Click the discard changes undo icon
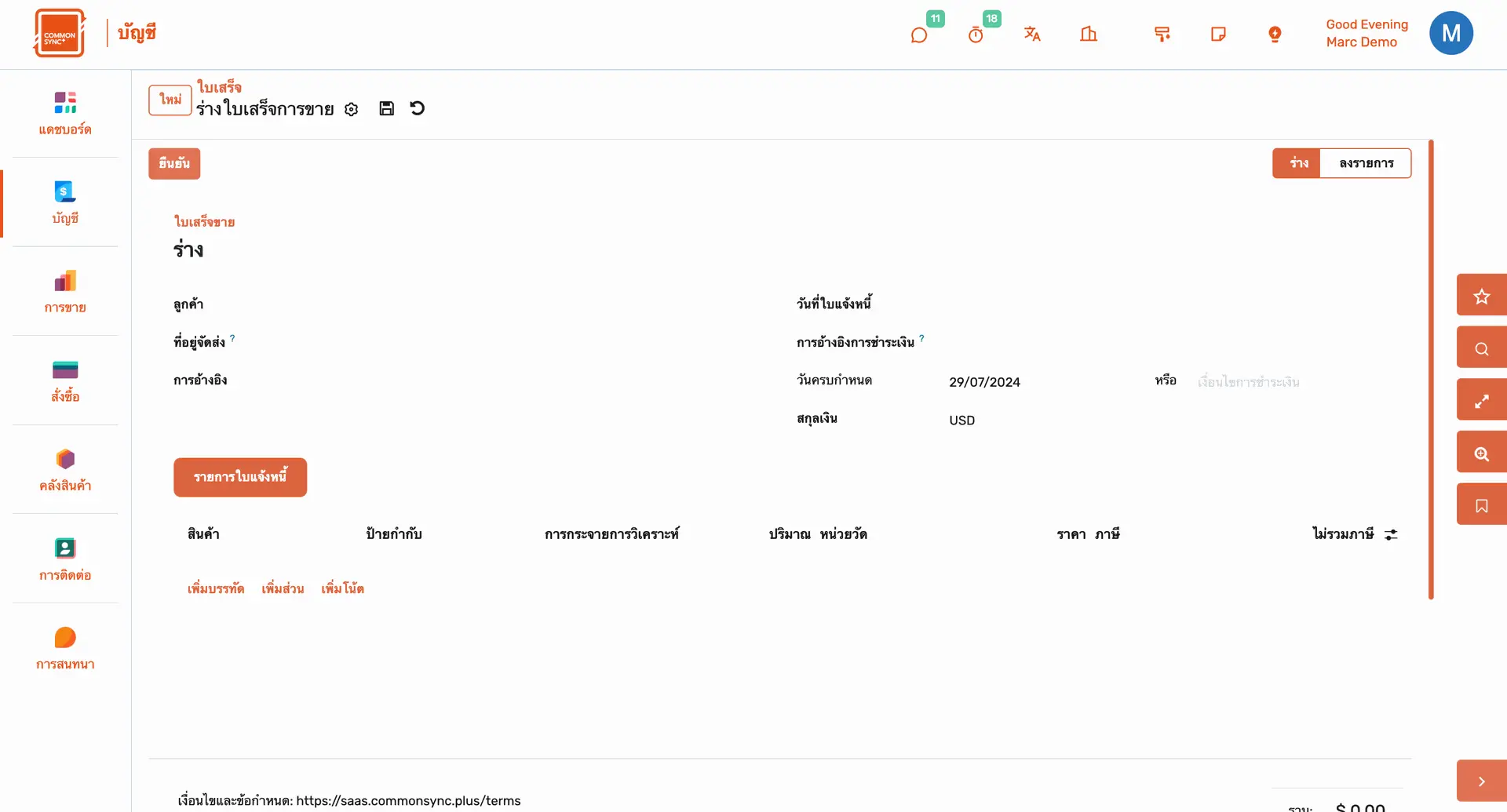The width and height of the screenshot is (1507, 812). click(418, 108)
